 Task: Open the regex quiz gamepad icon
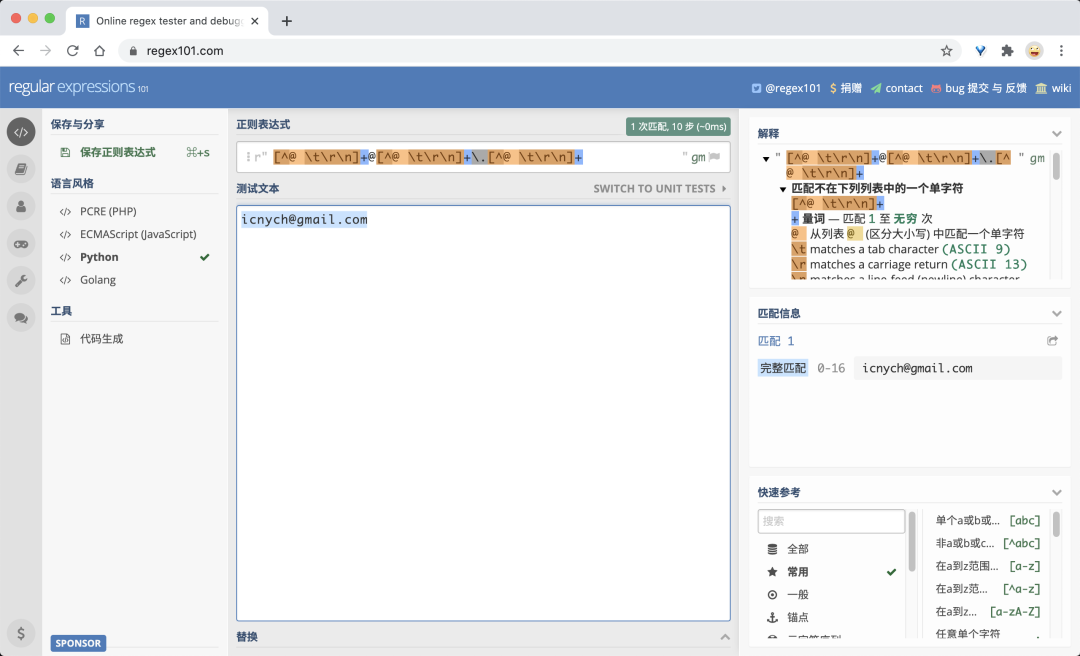[21, 243]
